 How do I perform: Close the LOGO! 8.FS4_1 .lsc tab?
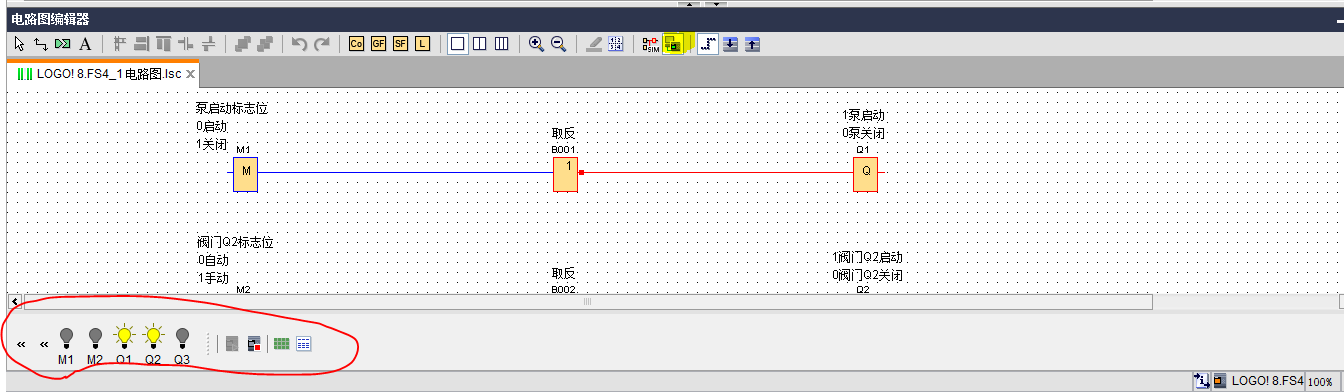[x=190, y=74]
